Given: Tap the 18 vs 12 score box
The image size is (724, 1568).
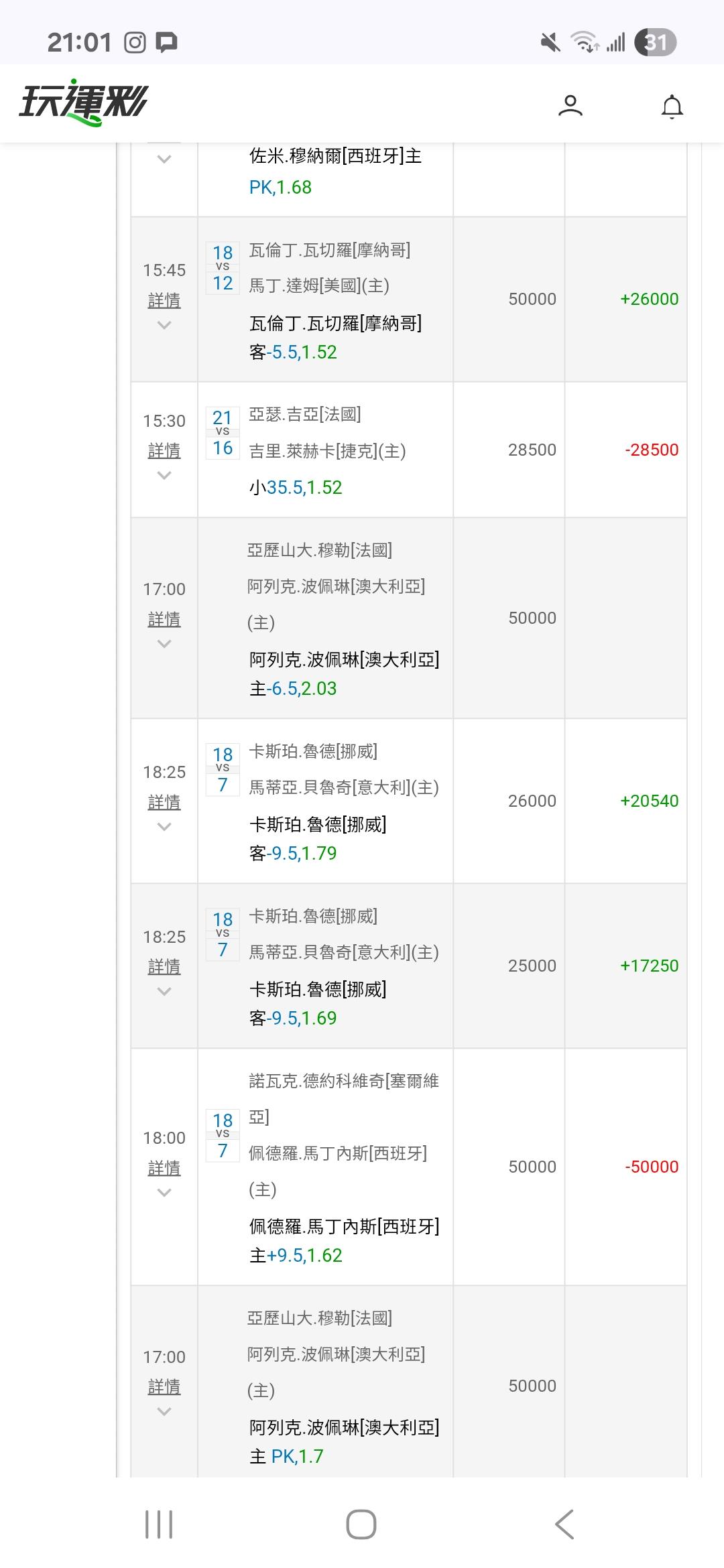Looking at the screenshot, I should [223, 268].
